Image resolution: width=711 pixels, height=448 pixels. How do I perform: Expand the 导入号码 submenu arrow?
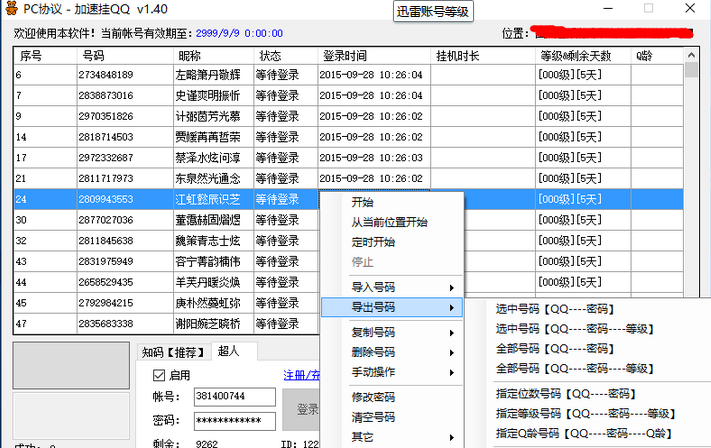point(452,287)
